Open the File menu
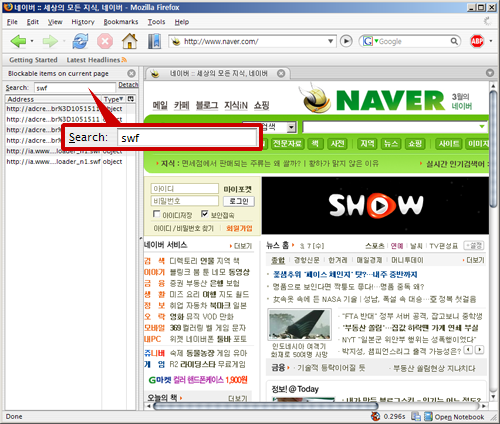The image size is (500, 424). coord(12,22)
